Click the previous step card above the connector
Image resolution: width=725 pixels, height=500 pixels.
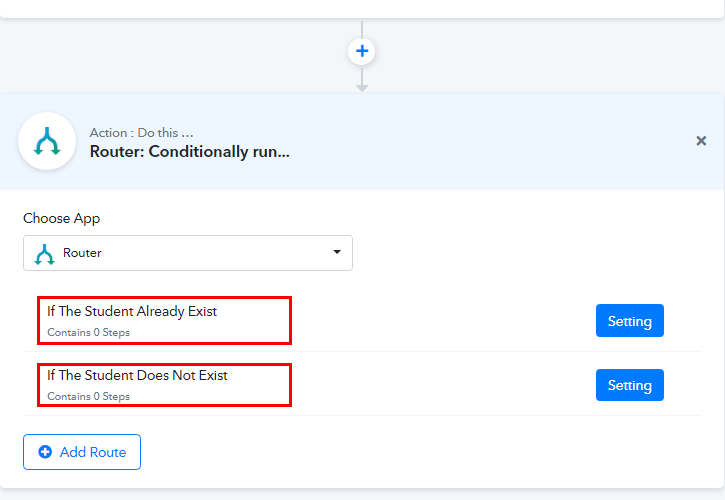click(x=362, y=8)
